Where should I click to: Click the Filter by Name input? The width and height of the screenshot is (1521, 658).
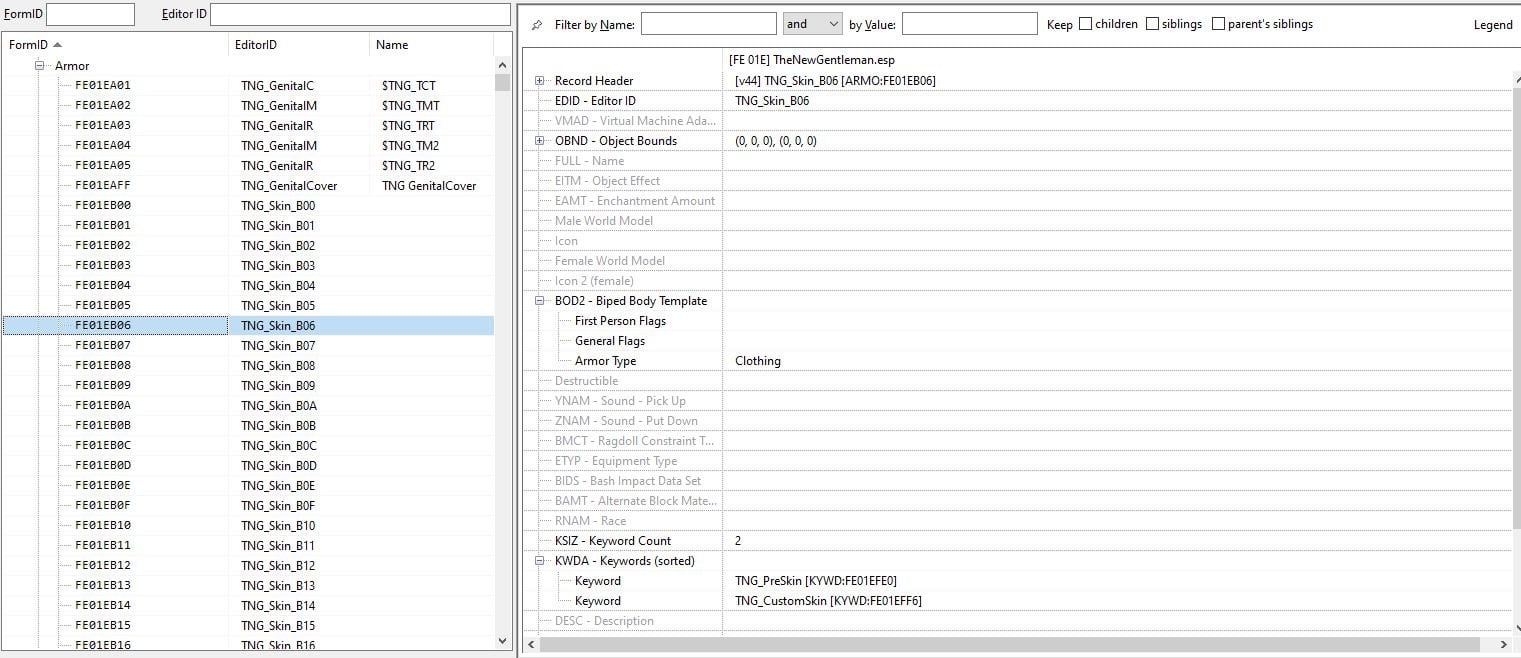pyautogui.click(x=708, y=24)
